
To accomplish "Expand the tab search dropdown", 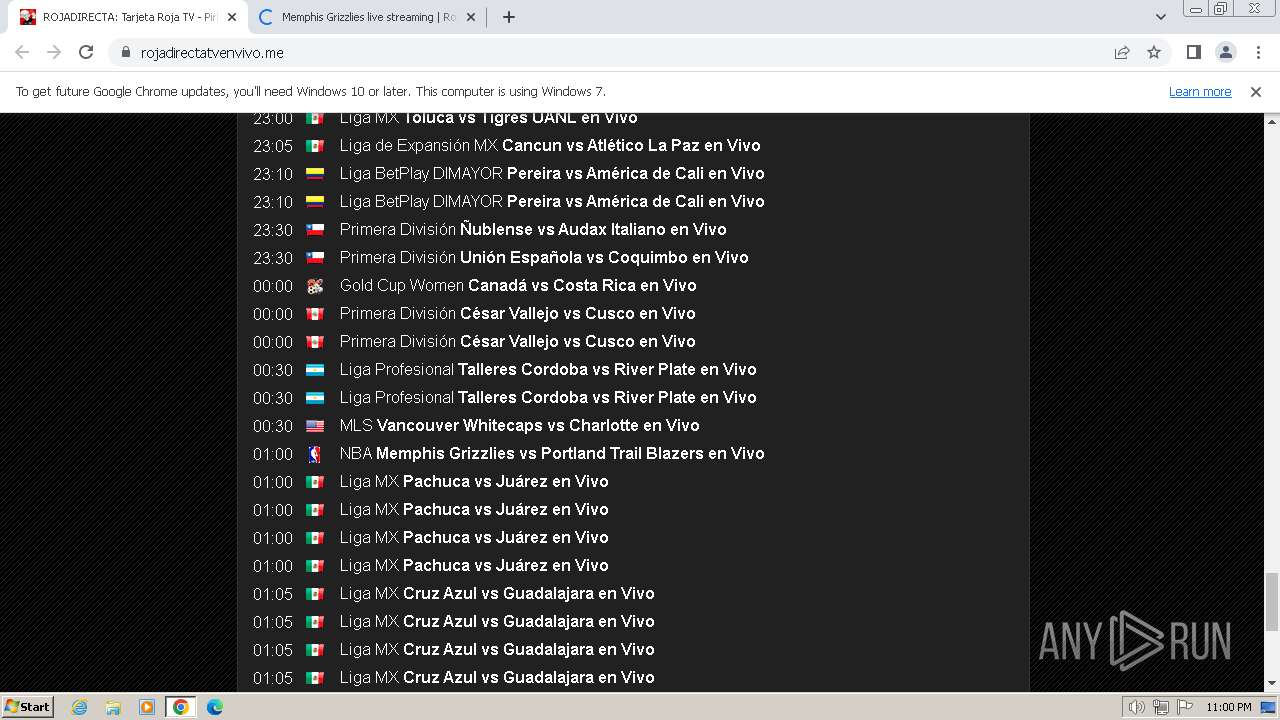I will pyautogui.click(x=1160, y=17).
